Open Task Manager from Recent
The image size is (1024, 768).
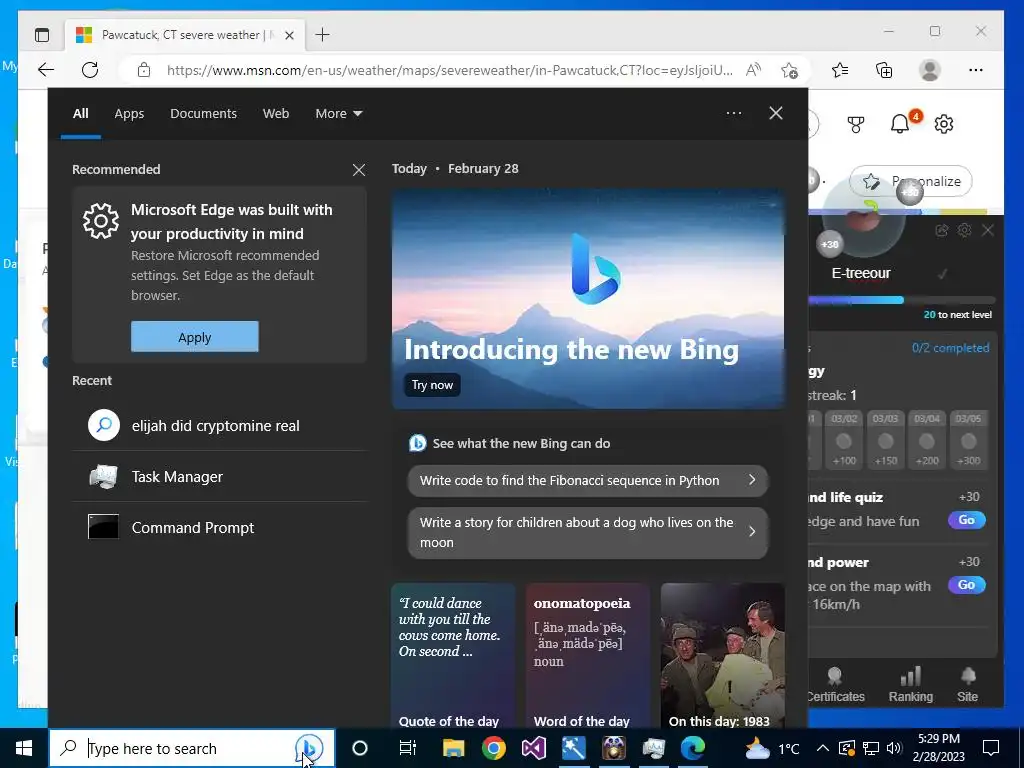point(219,477)
